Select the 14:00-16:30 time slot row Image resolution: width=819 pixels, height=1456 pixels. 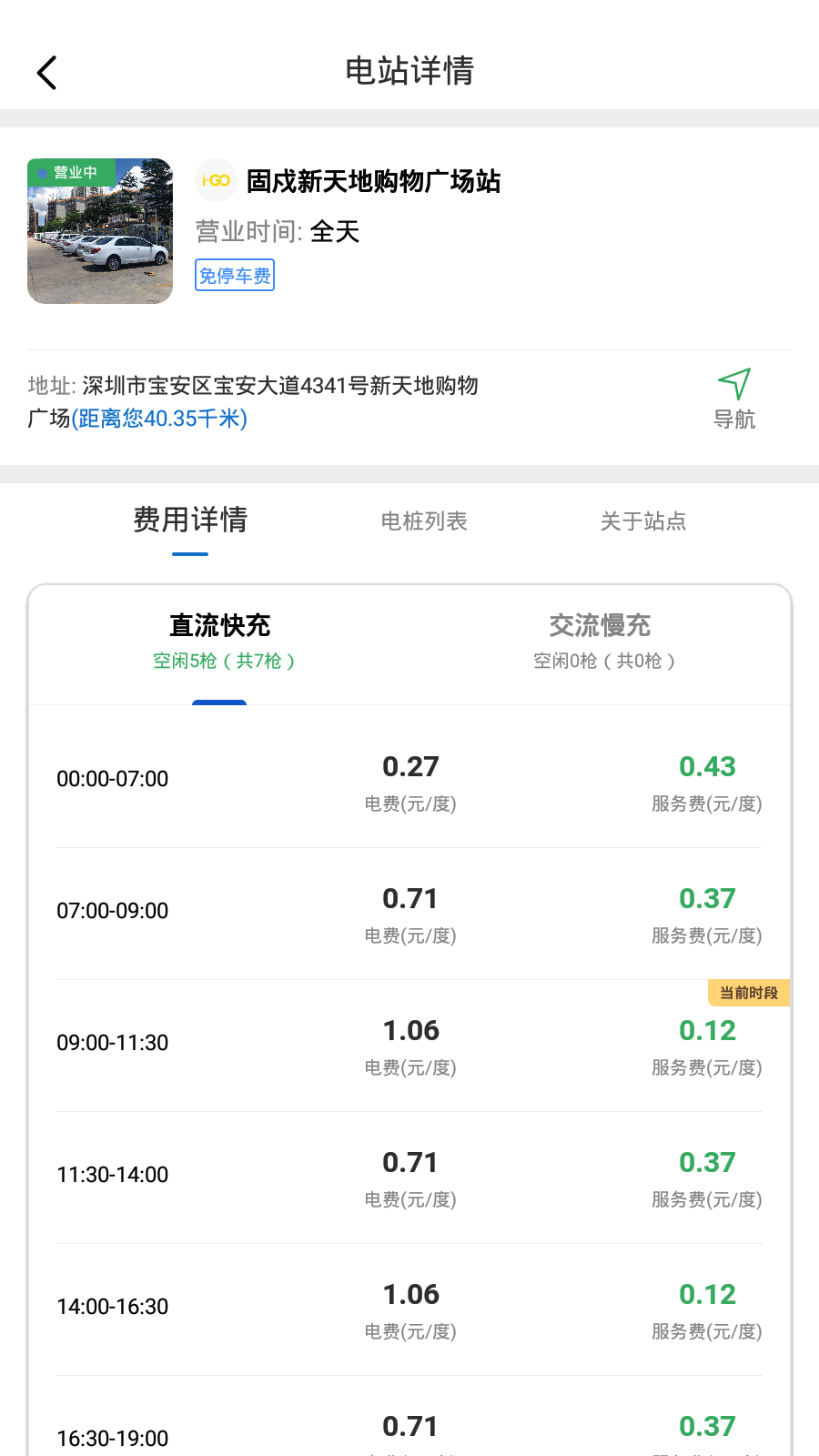pyautogui.click(x=409, y=1309)
